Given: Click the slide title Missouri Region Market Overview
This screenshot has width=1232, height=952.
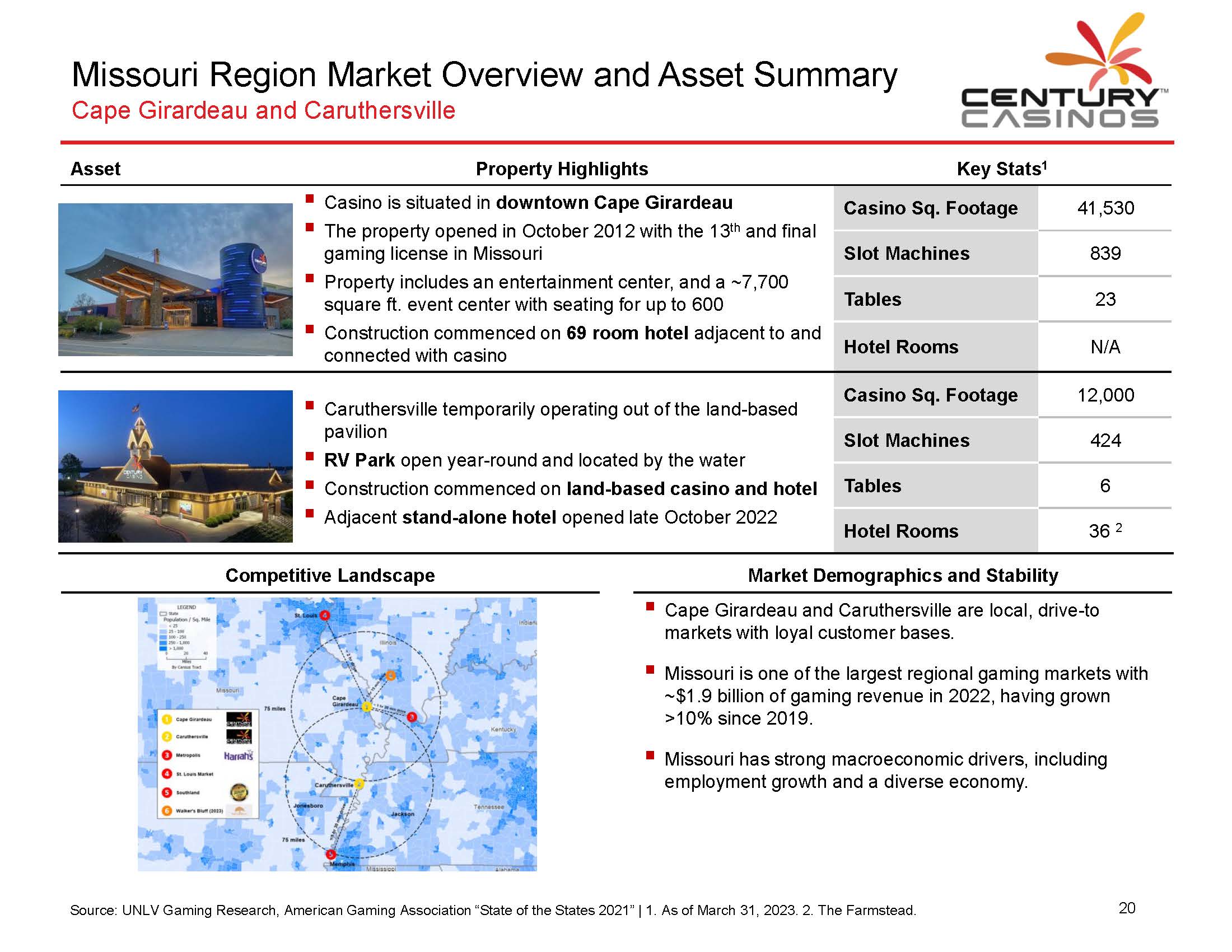Looking at the screenshot, I should [x=484, y=75].
